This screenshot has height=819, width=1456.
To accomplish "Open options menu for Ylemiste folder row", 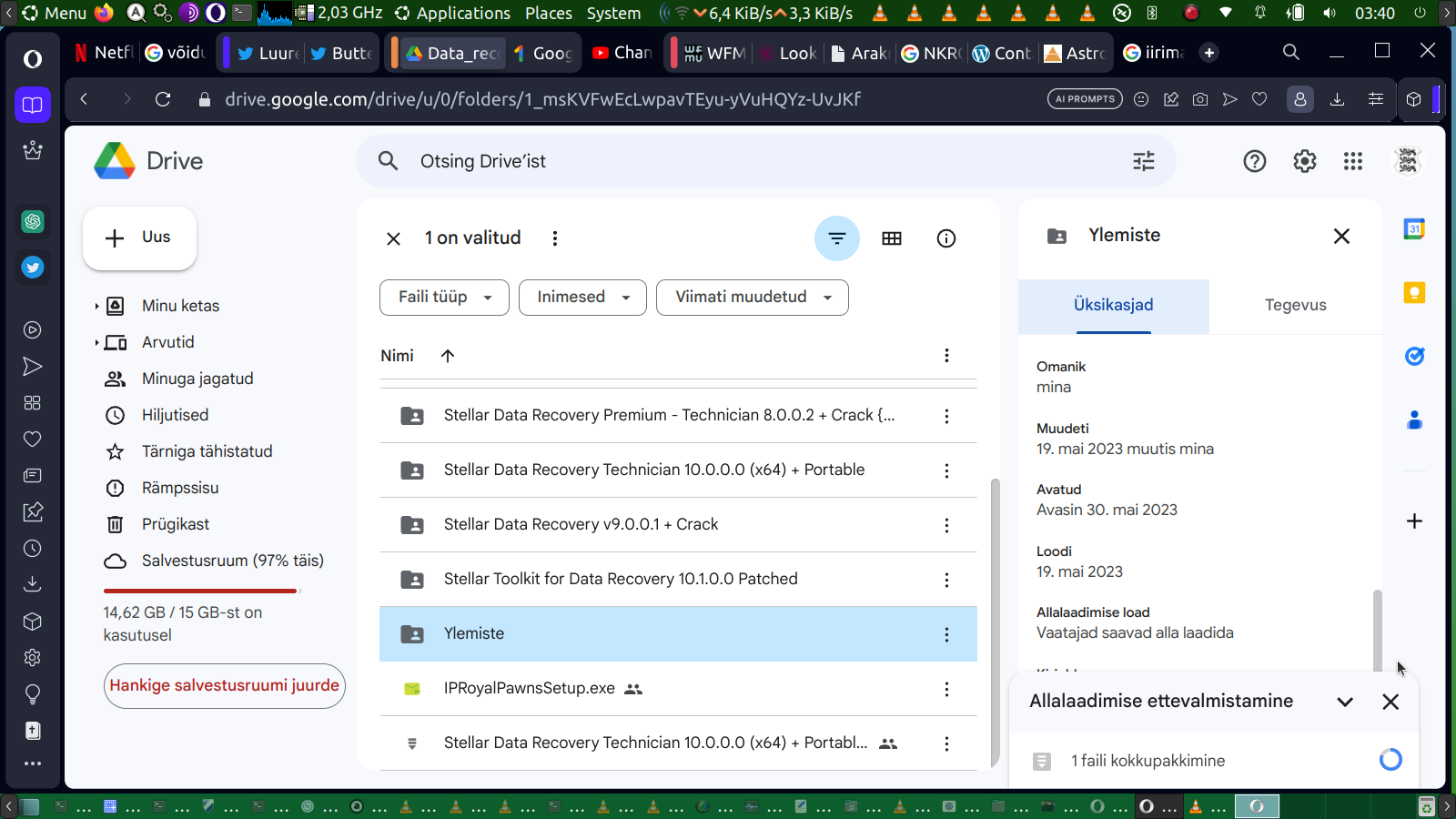I will click(946, 634).
